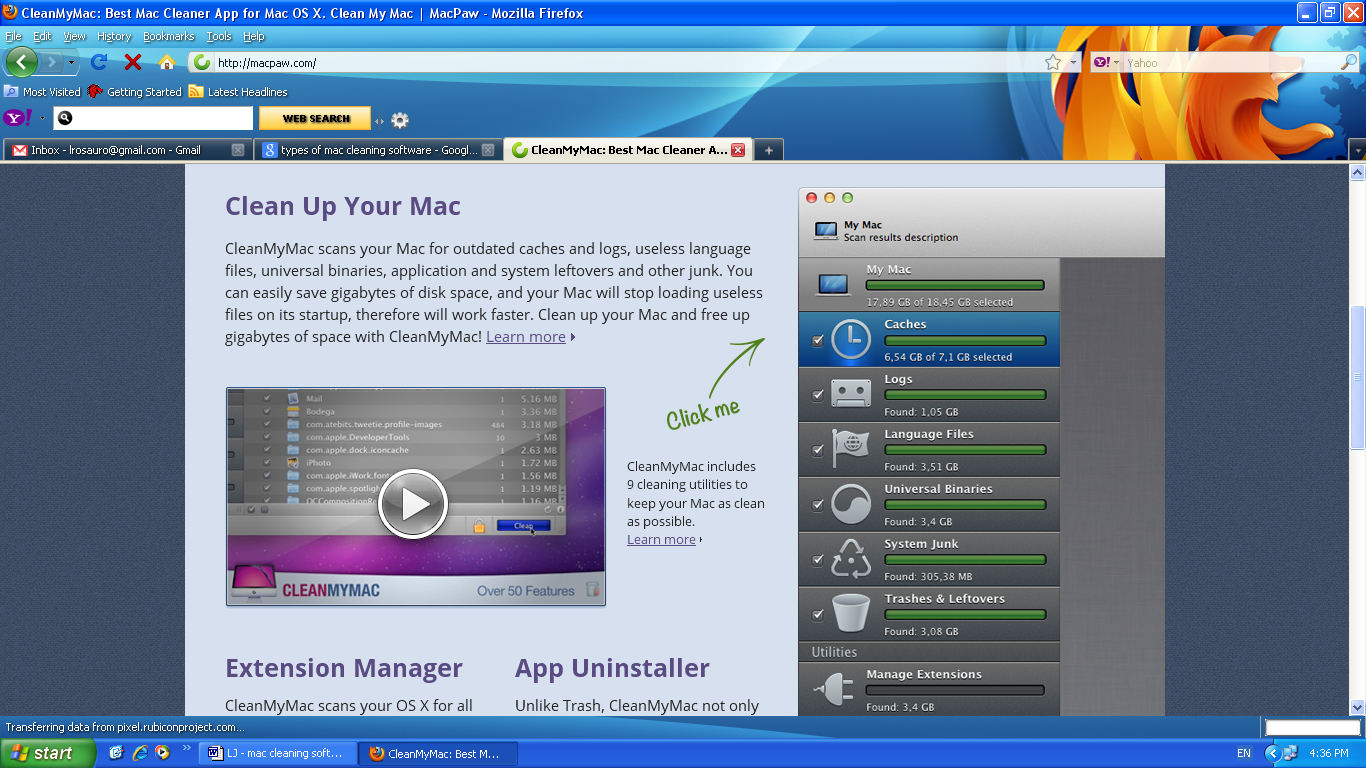
Task: Click the Firefox Back arrow button
Action: pyautogui.click(x=21, y=62)
